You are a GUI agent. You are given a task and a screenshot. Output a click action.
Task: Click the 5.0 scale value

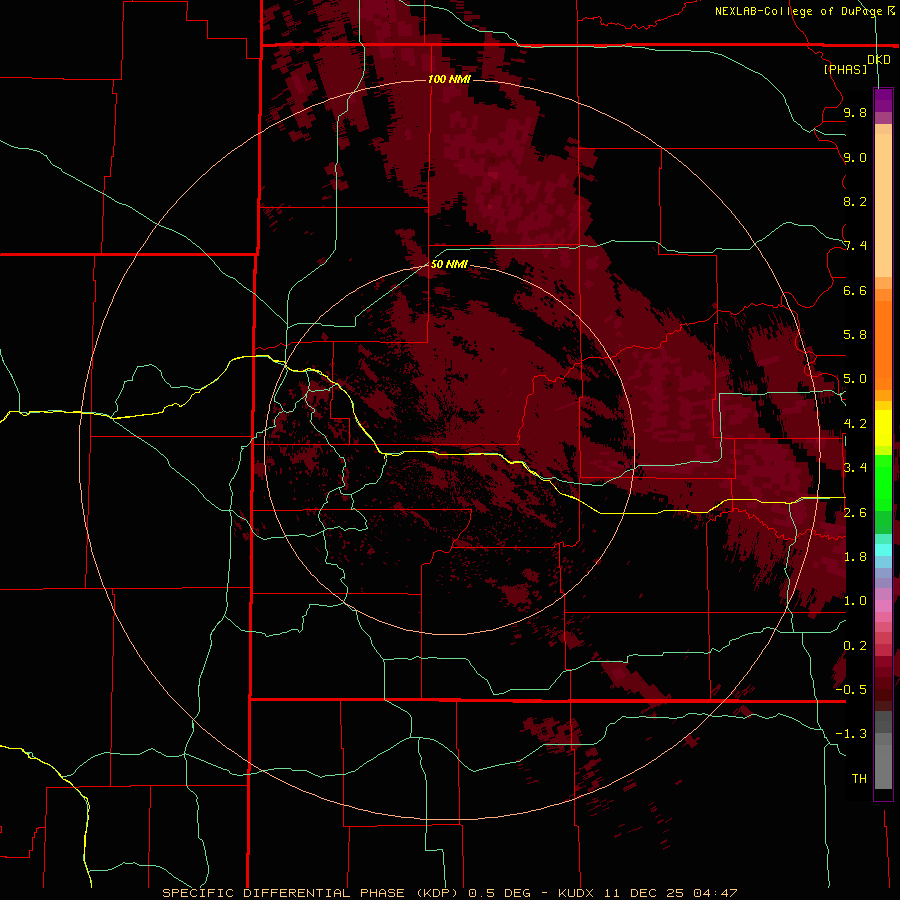coord(855,379)
